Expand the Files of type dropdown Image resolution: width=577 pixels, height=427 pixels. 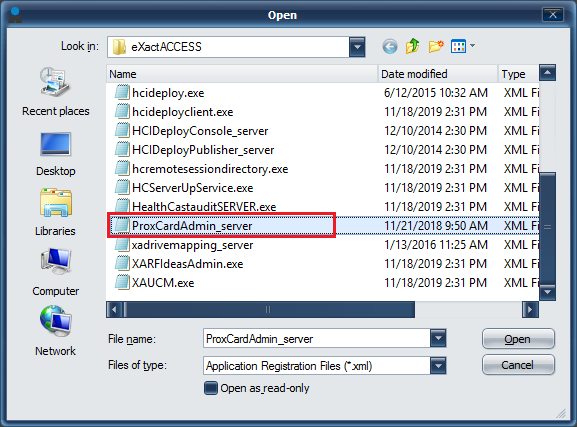click(x=438, y=366)
